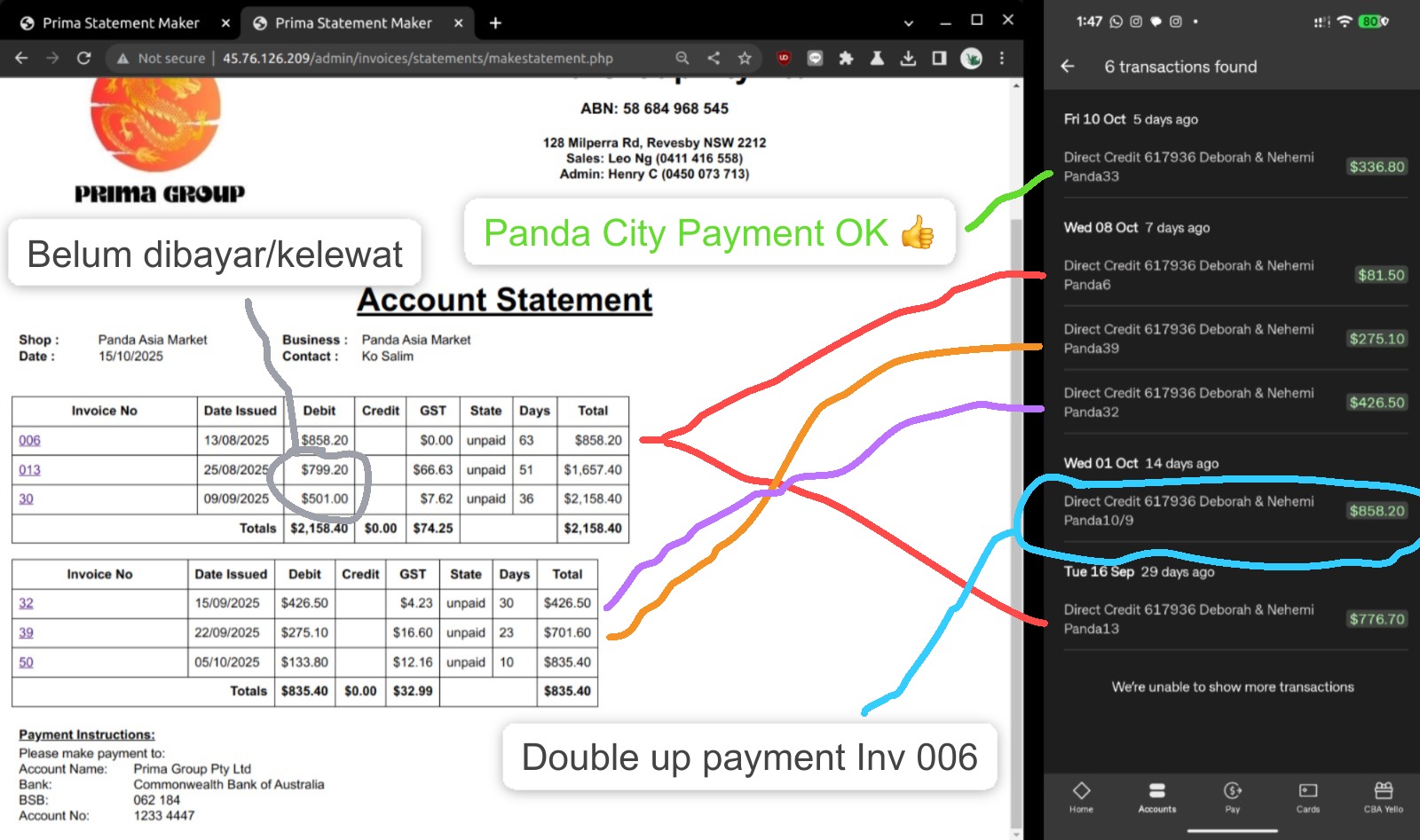Click the address bar URL field

tap(417, 59)
